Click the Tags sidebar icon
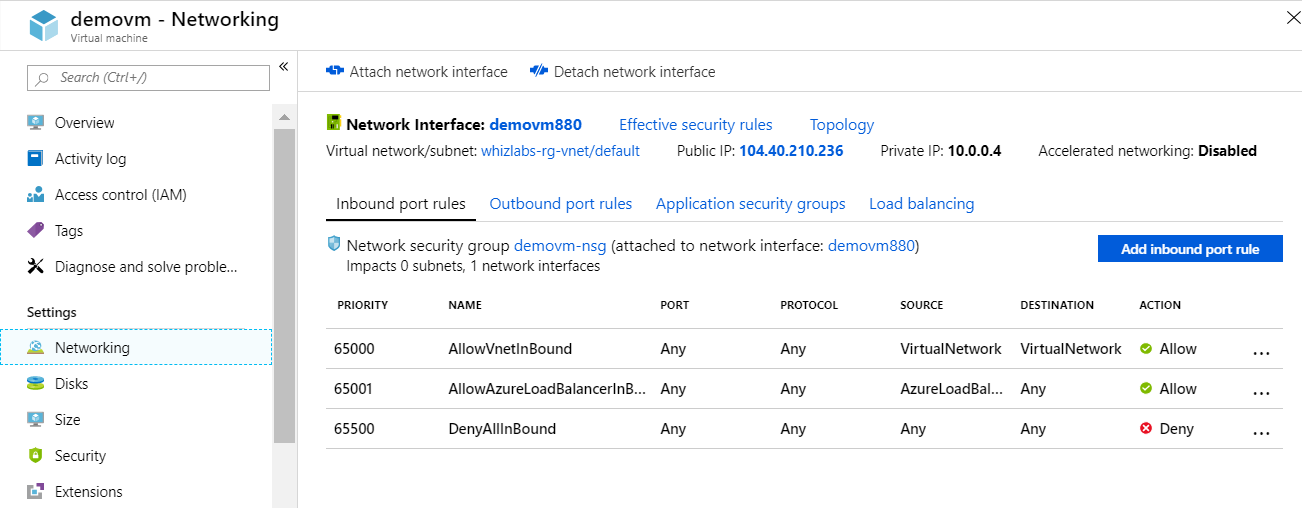The image size is (1302, 508). coord(36,231)
